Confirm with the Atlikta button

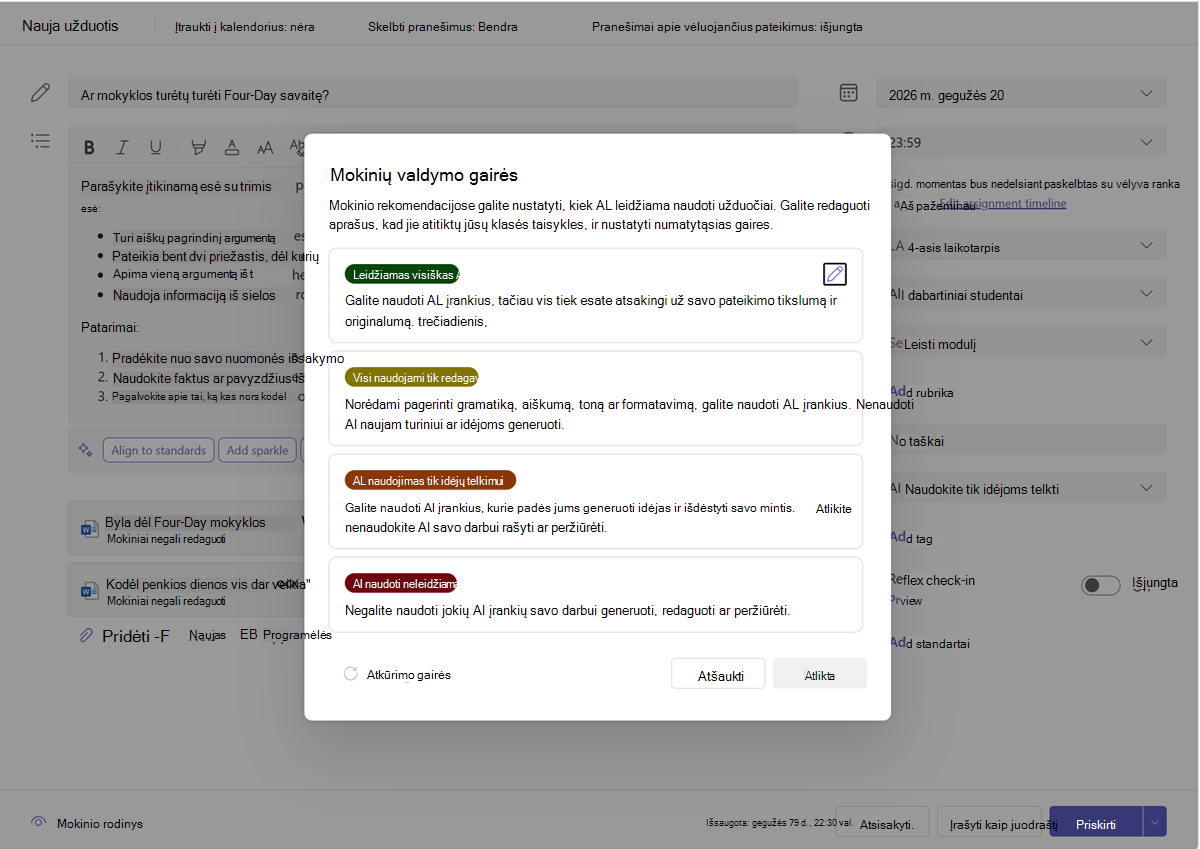click(x=820, y=675)
